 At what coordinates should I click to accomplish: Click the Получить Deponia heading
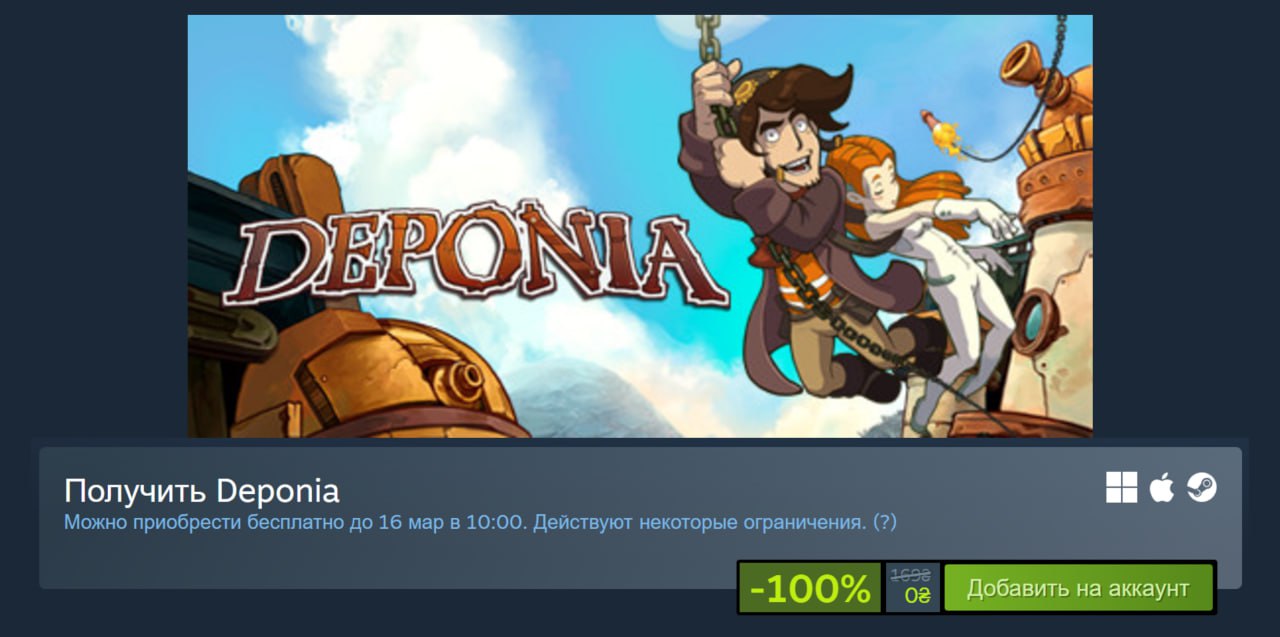[202, 491]
